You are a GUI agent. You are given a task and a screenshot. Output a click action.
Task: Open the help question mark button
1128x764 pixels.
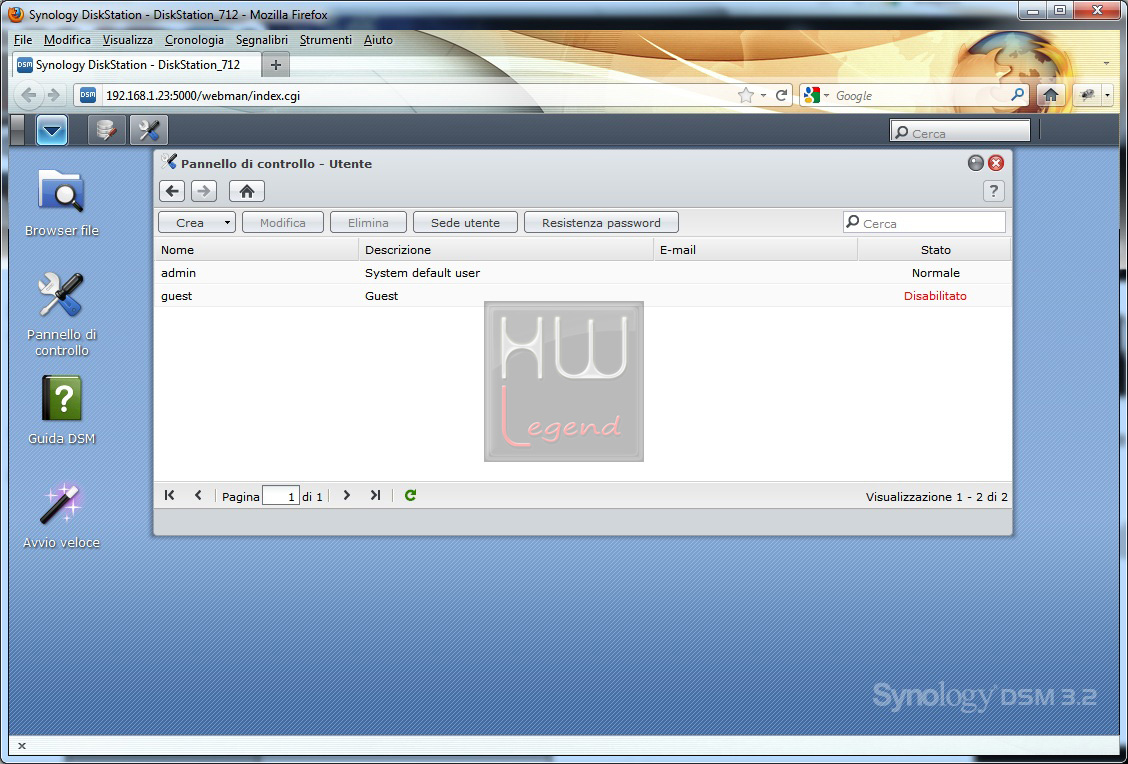tap(993, 191)
